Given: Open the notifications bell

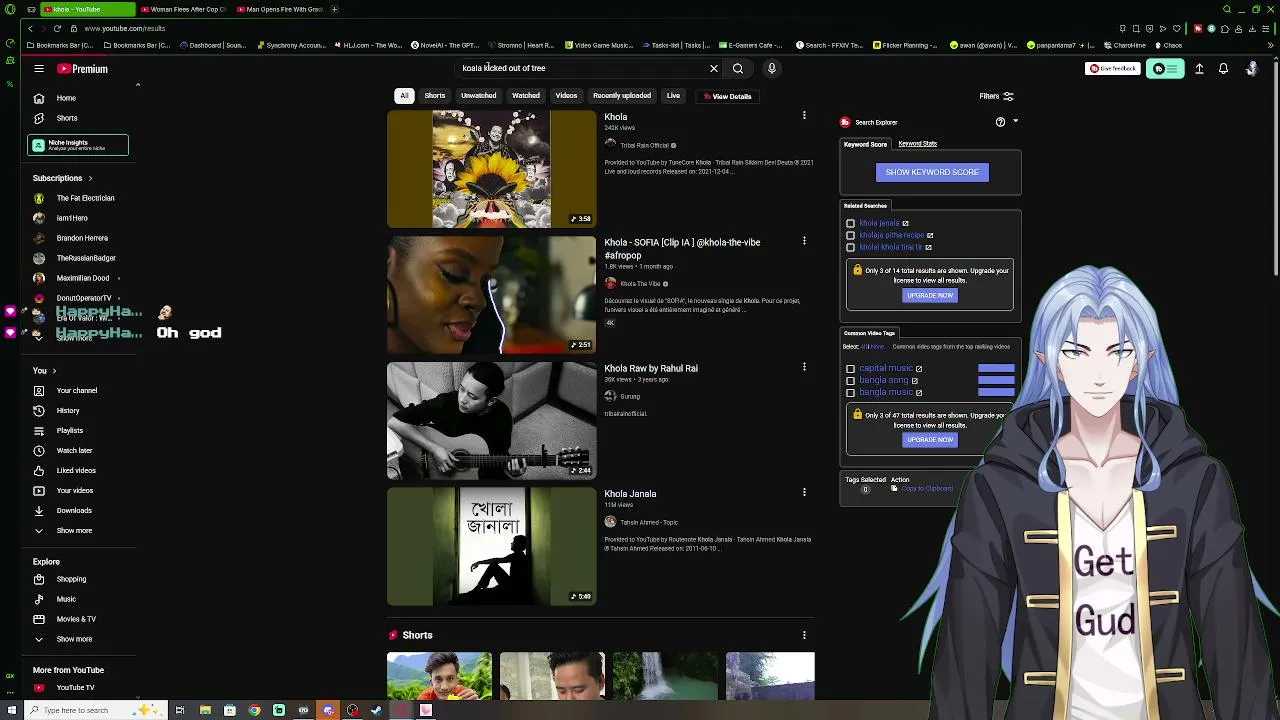Looking at the screenshot, I should tap(1223, 69).
